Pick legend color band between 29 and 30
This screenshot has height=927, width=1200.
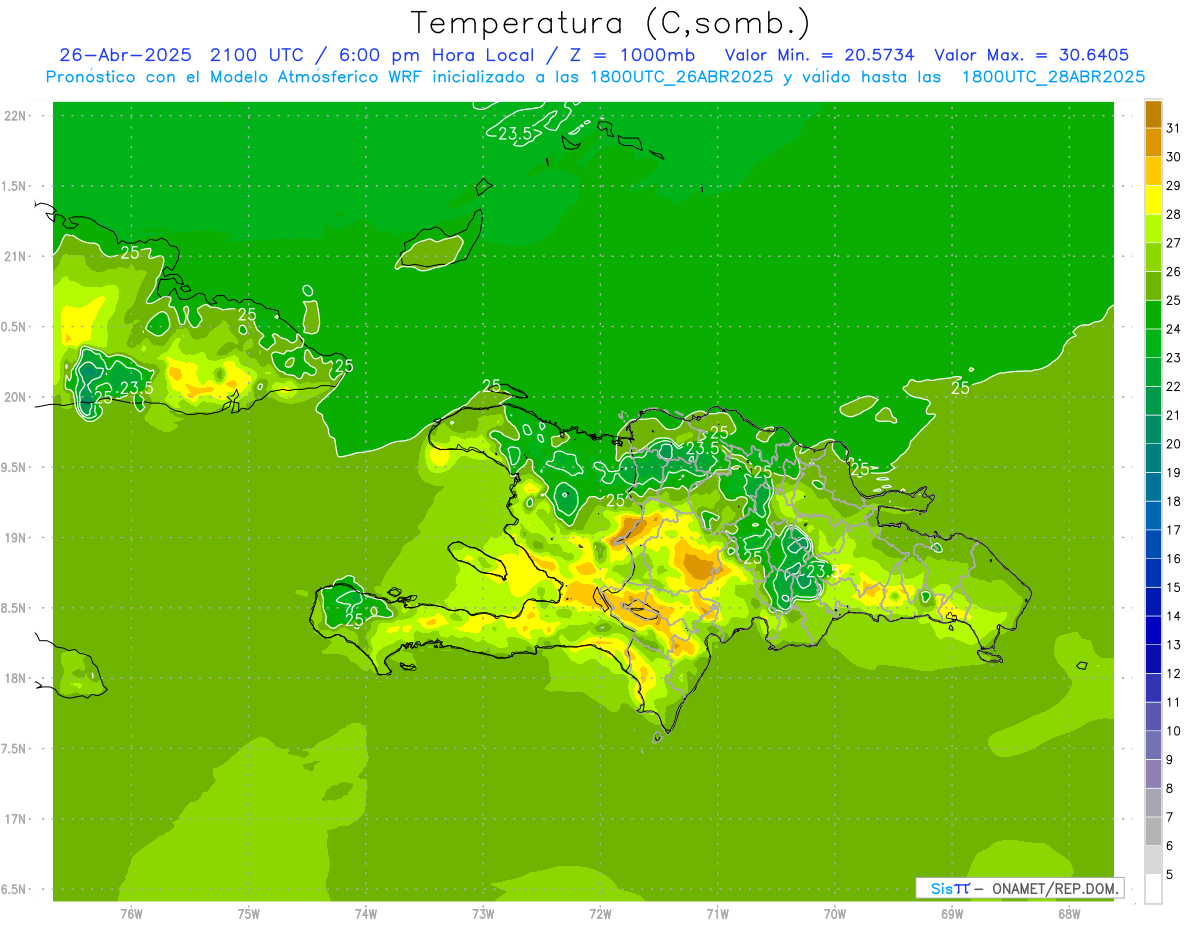coord(1153,172)
